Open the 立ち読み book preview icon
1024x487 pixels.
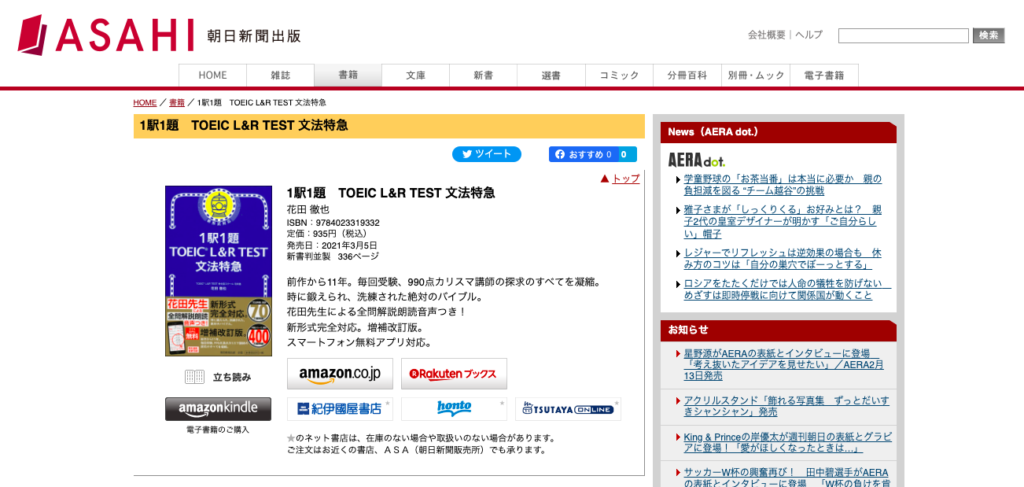point(195,377)
